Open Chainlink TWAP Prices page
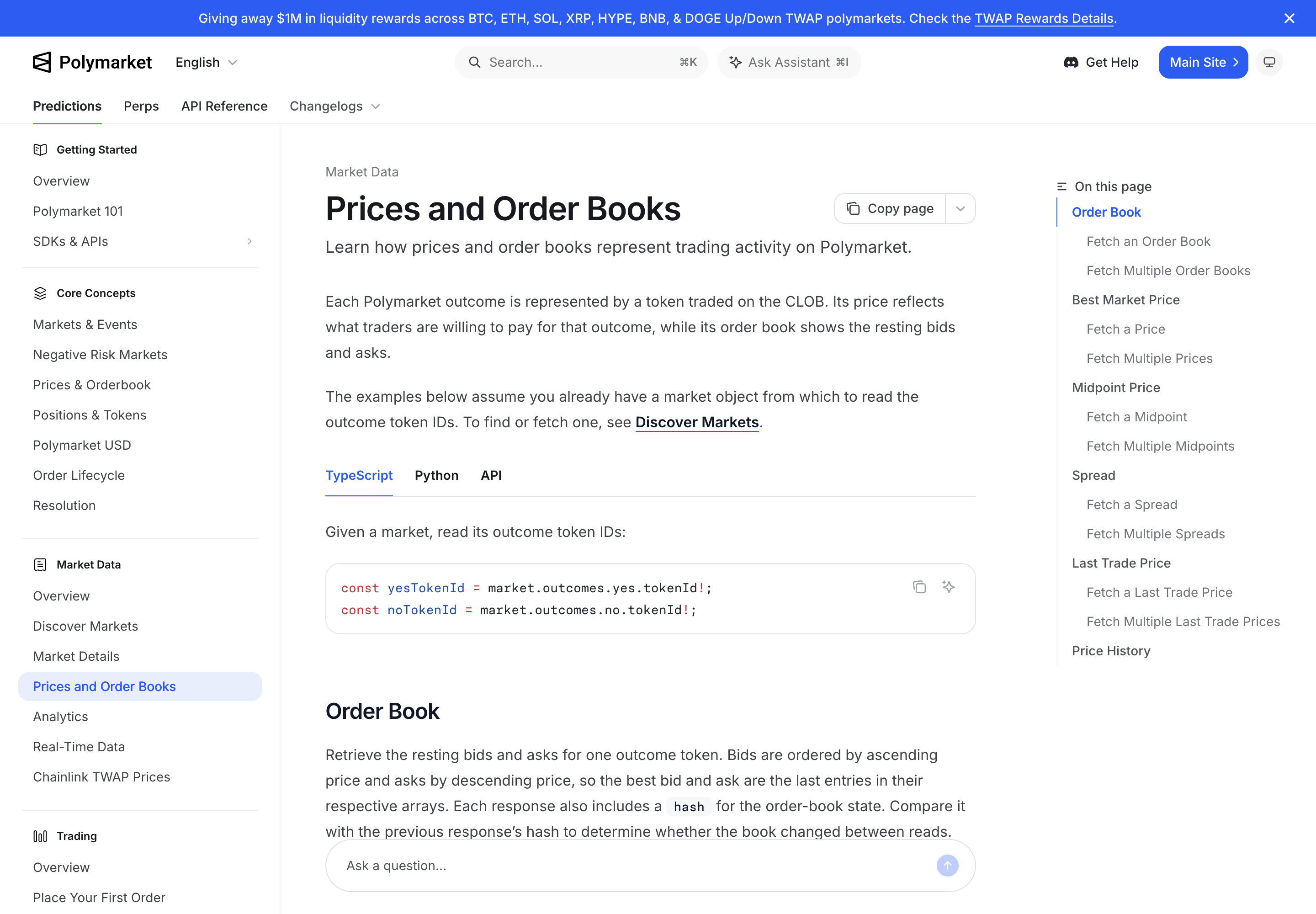 tap(101, 777)
